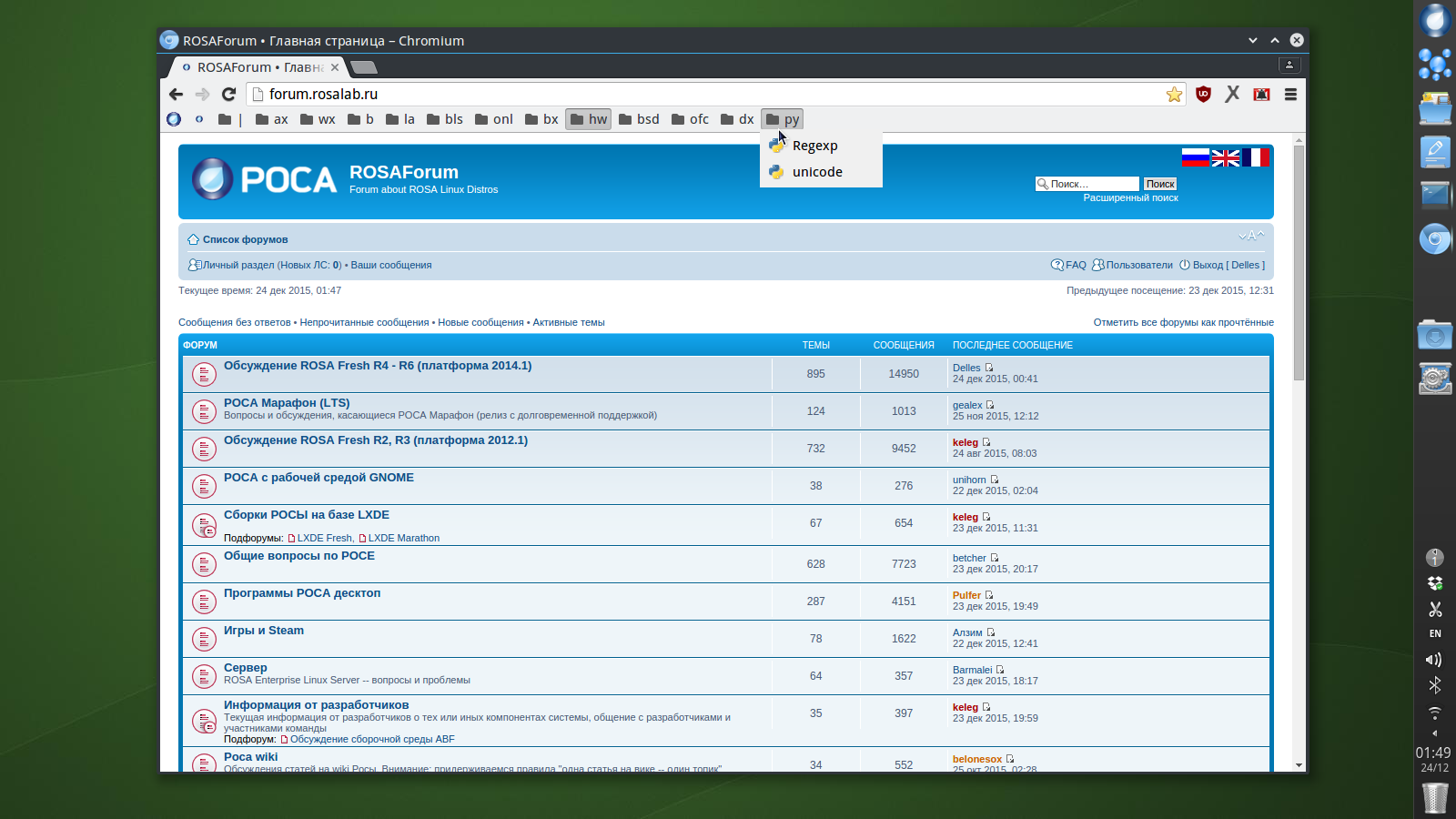1456x819 pixels.
Task: Mark all forums read via Отметить все форумы
Action: (x=1184, y=322)
